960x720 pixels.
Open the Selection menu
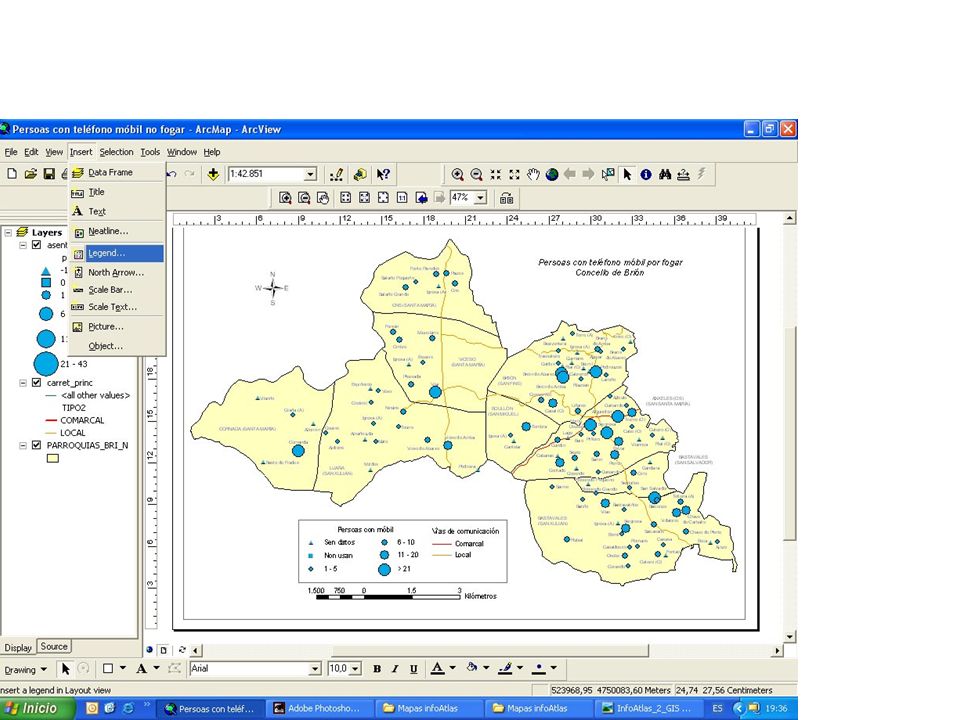[116, 152]
